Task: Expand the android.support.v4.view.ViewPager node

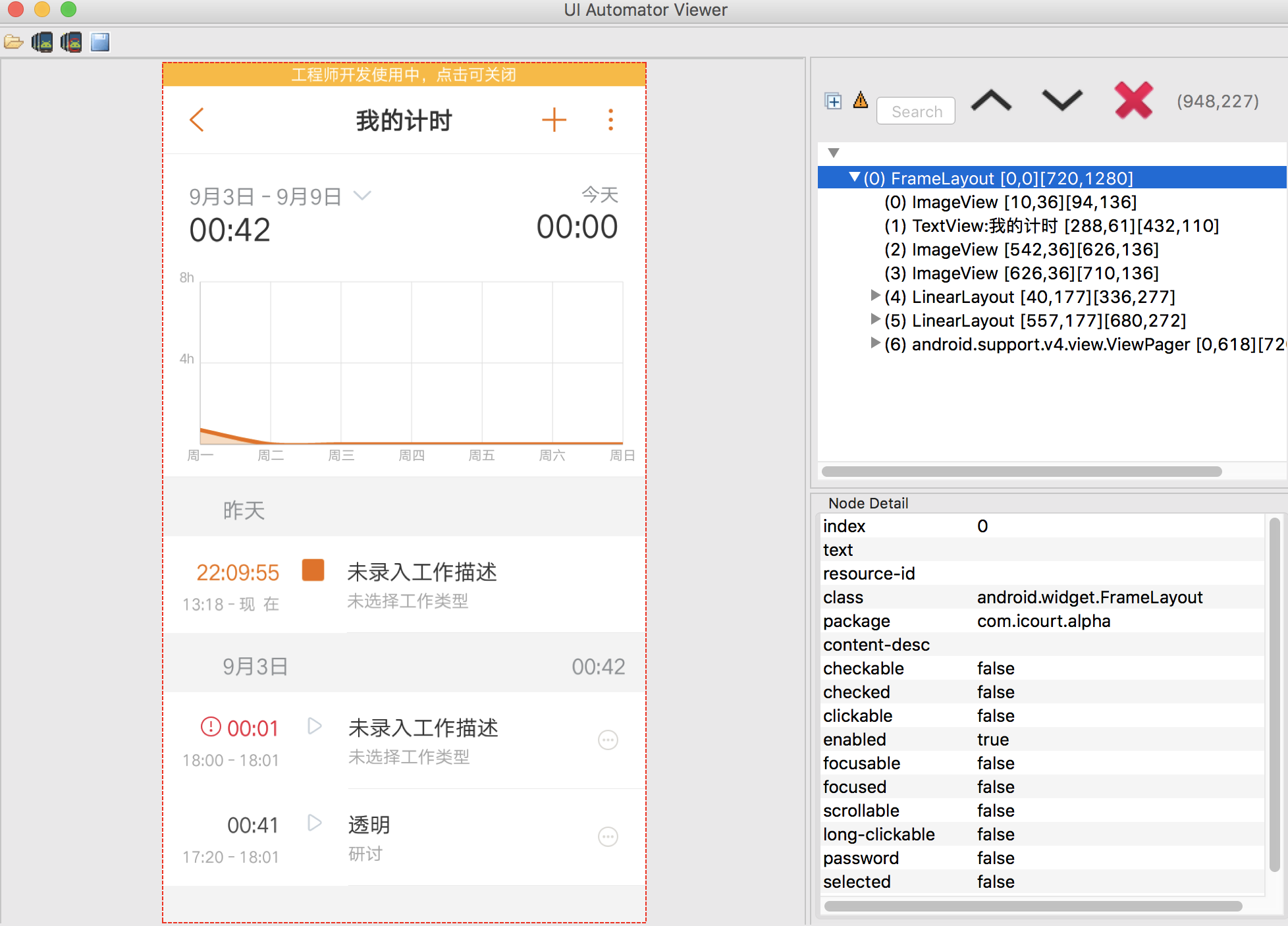Action: pos(875,342)
